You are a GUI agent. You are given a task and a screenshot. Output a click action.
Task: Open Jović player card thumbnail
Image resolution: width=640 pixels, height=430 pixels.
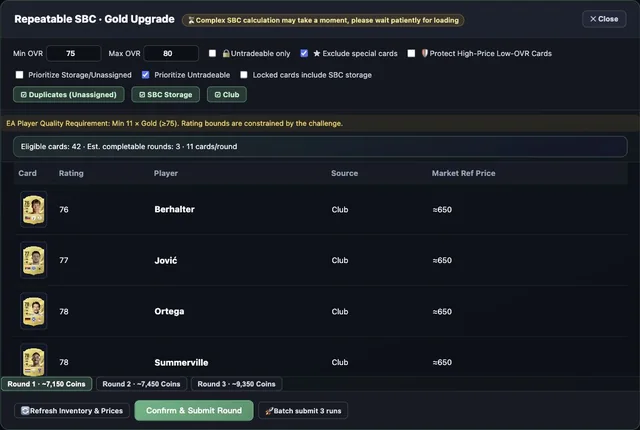(33, 260)
